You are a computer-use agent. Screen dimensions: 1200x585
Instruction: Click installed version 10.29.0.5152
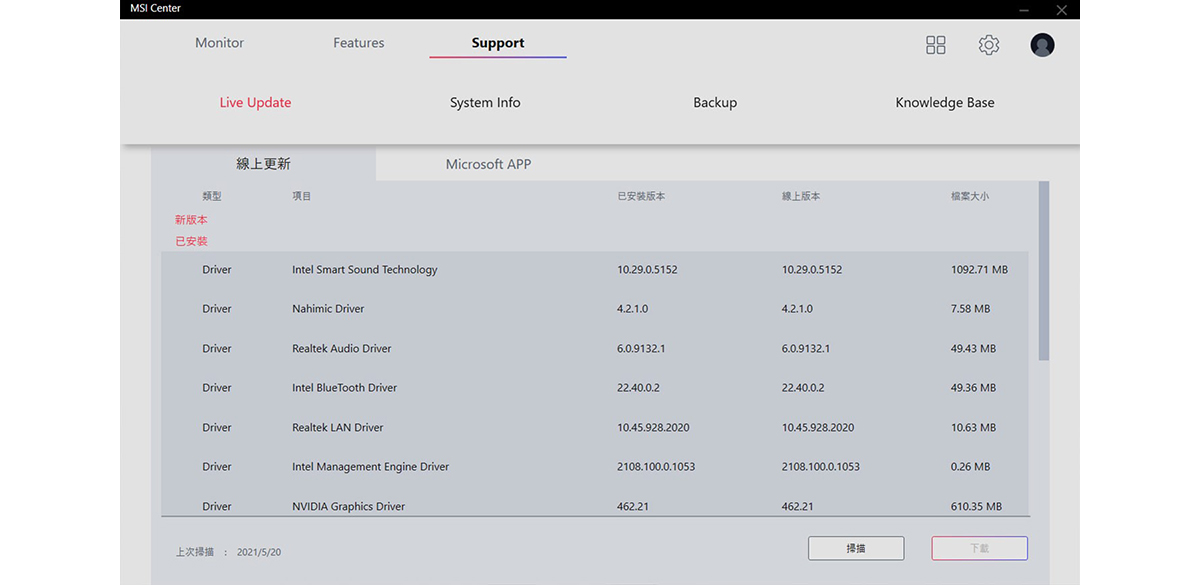(647, 270)
